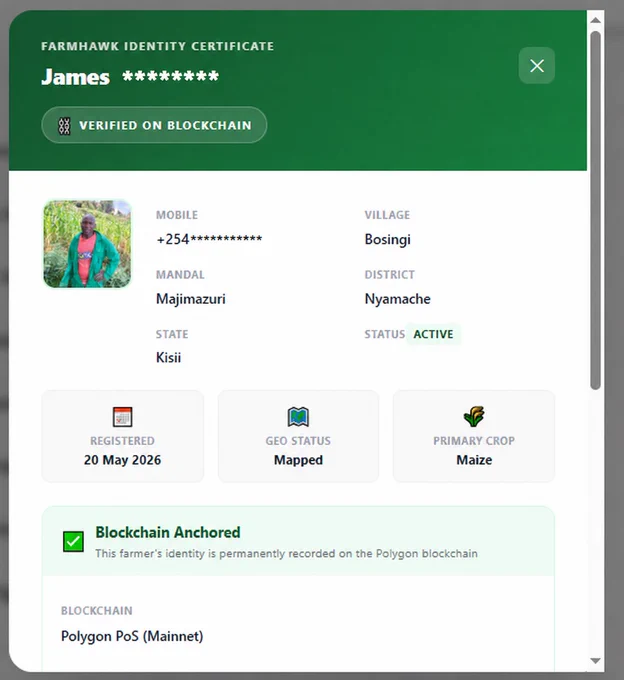Click the masked mobile number +254
Screen dimensions: 624x680
(x=209, y=239)
